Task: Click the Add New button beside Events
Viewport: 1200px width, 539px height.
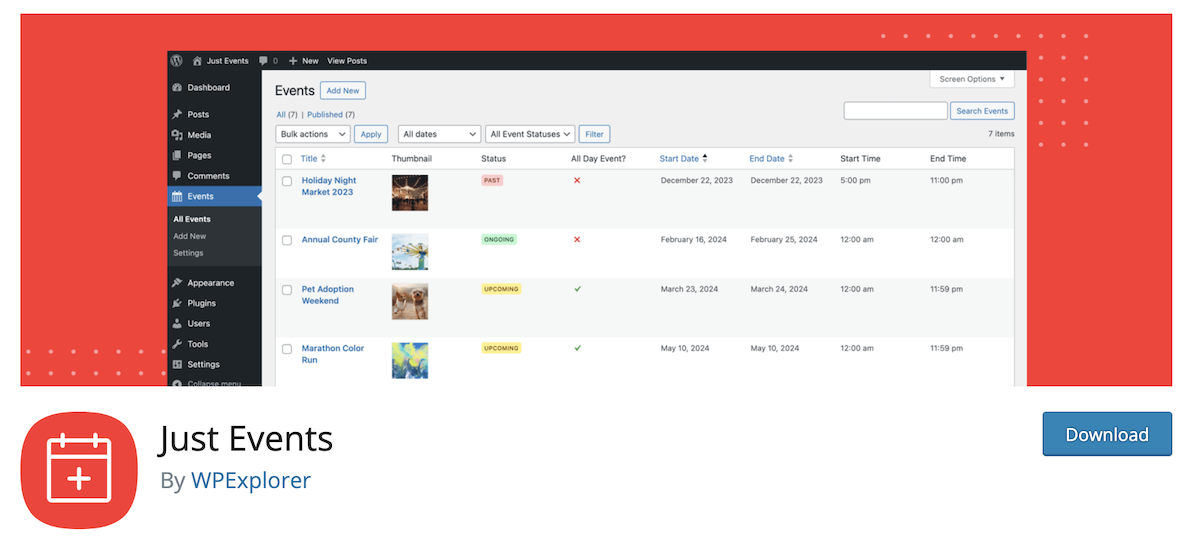Action: coord(343,91)
